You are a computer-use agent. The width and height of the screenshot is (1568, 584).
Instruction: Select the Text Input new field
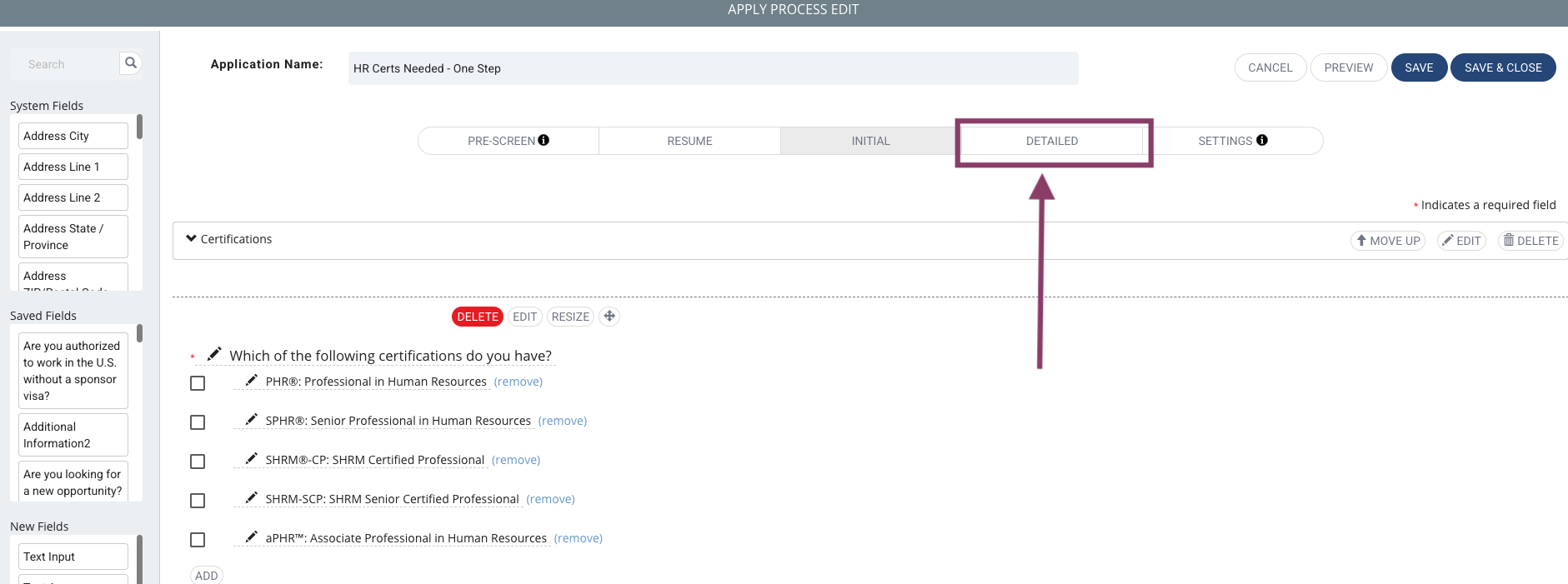tap(73, 557)
